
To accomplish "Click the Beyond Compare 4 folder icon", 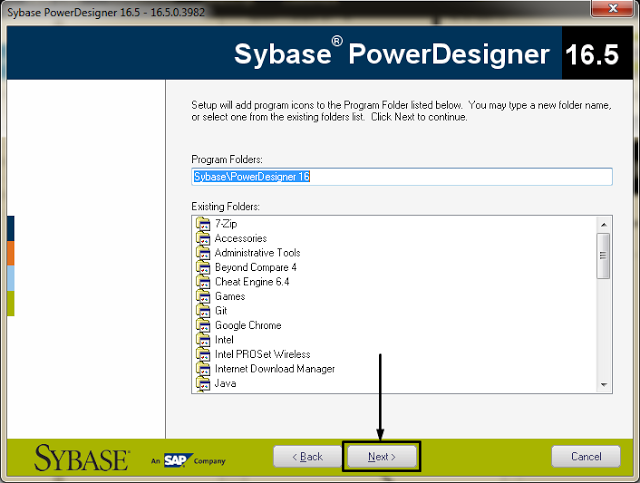I will tap(203, 267).
